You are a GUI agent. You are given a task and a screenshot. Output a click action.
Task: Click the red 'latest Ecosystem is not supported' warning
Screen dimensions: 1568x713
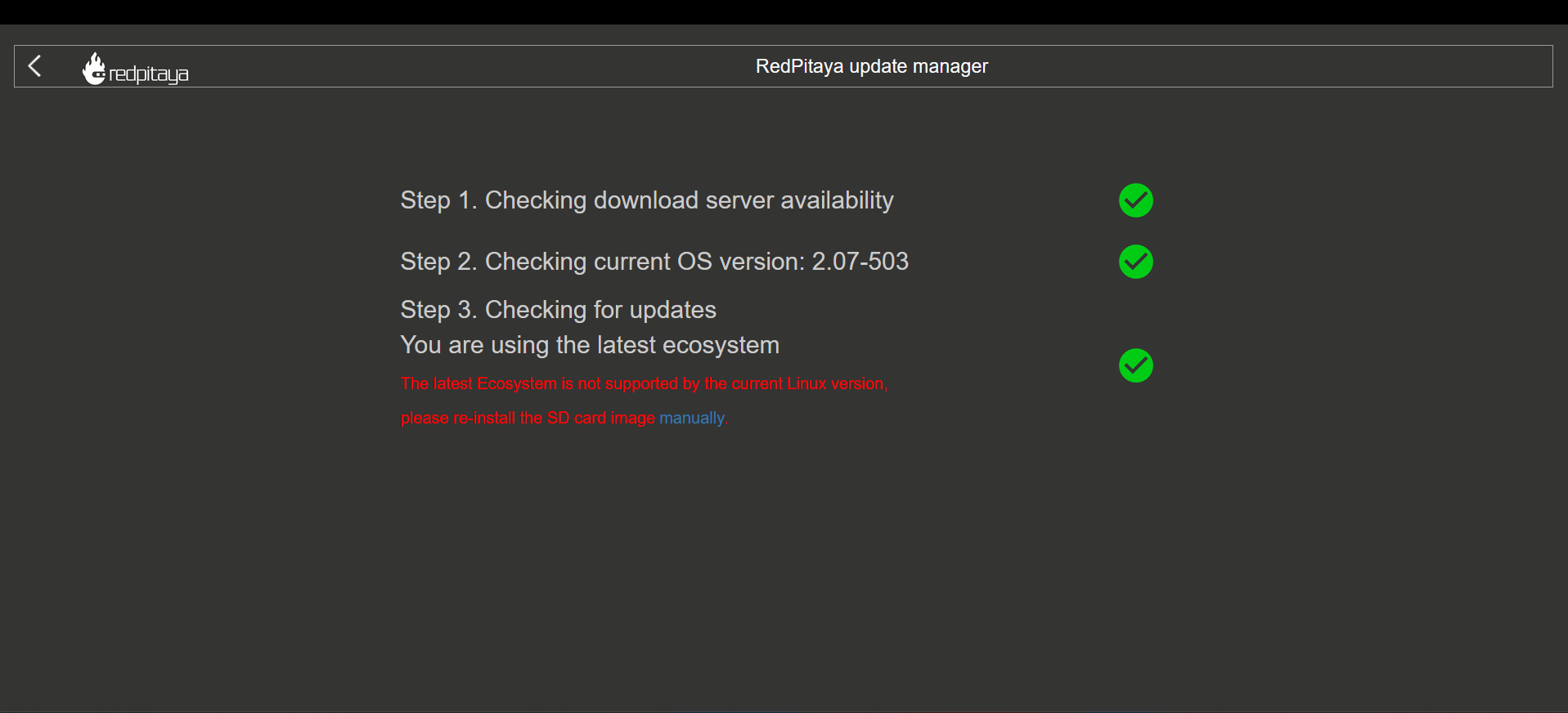tap(645, 383)
